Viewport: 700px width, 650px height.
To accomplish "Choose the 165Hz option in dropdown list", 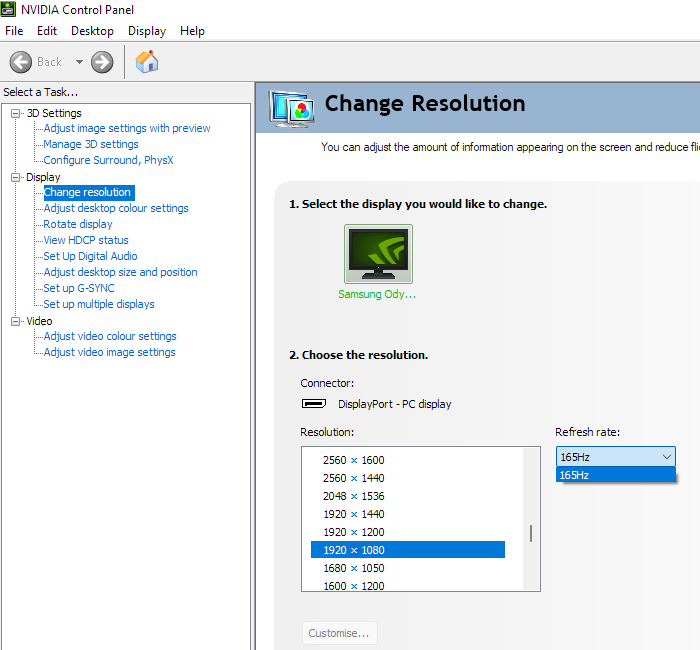I will [x=616, y=475].
